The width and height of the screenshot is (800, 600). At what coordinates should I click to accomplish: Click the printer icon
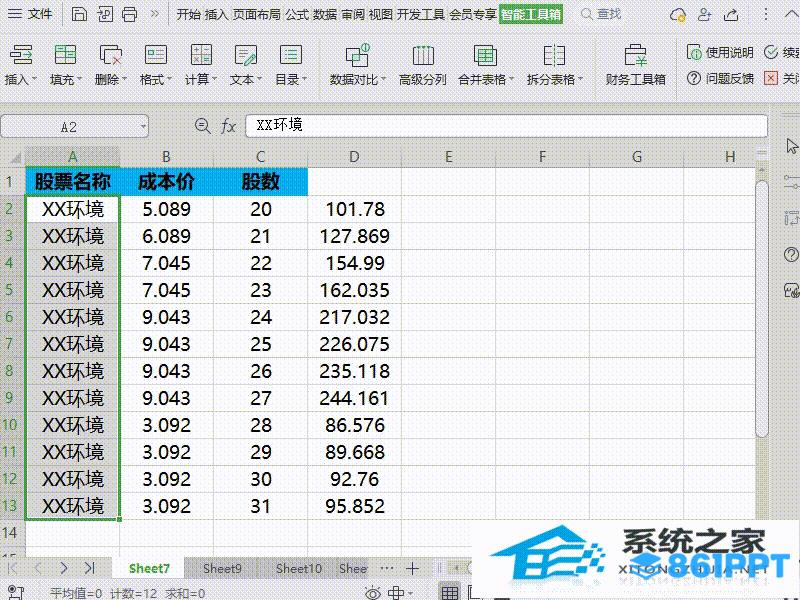[130, 14]
